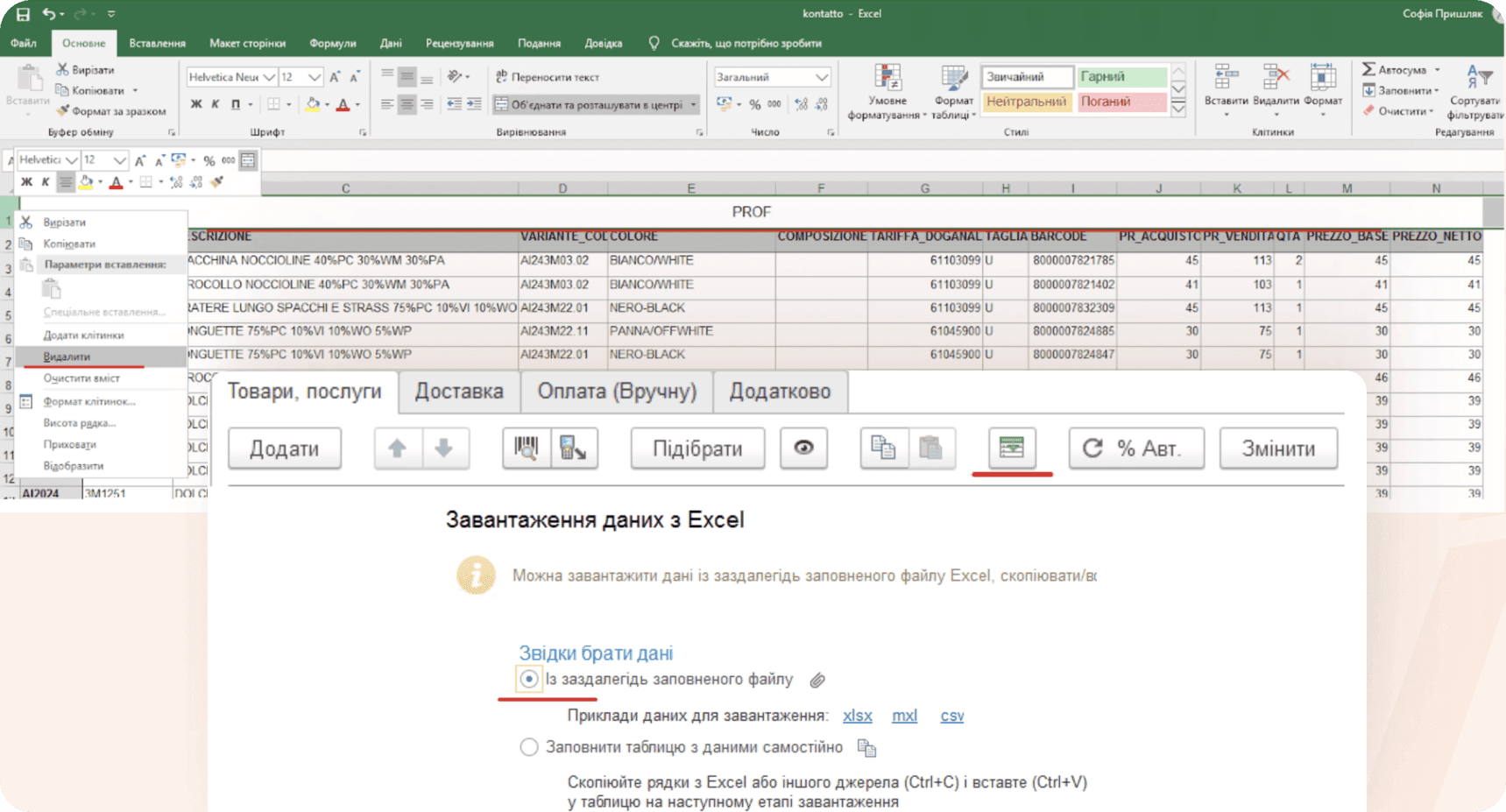
Task: Click the Tell me lightbulb search (Скажіть, що потрібно зробити)
Action: pyautogui.click(x=736, y=43)
